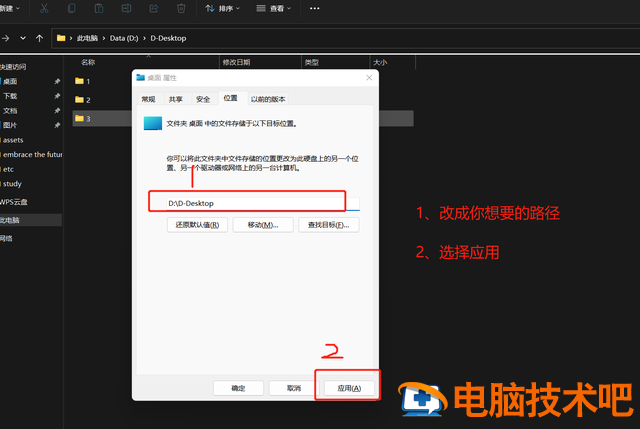Sort by the 大小 column header
The width and height of the screenshot is (640, 429).
[x=380, y=62]
